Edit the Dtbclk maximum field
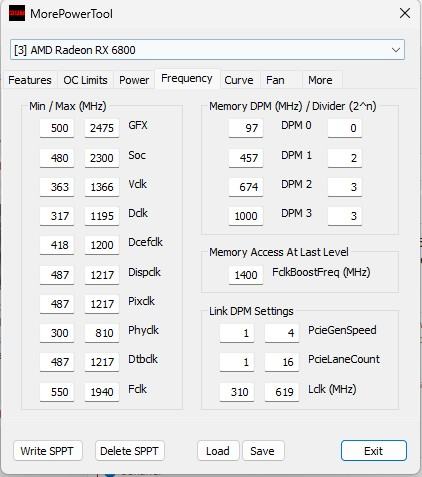 pos(102,362)
